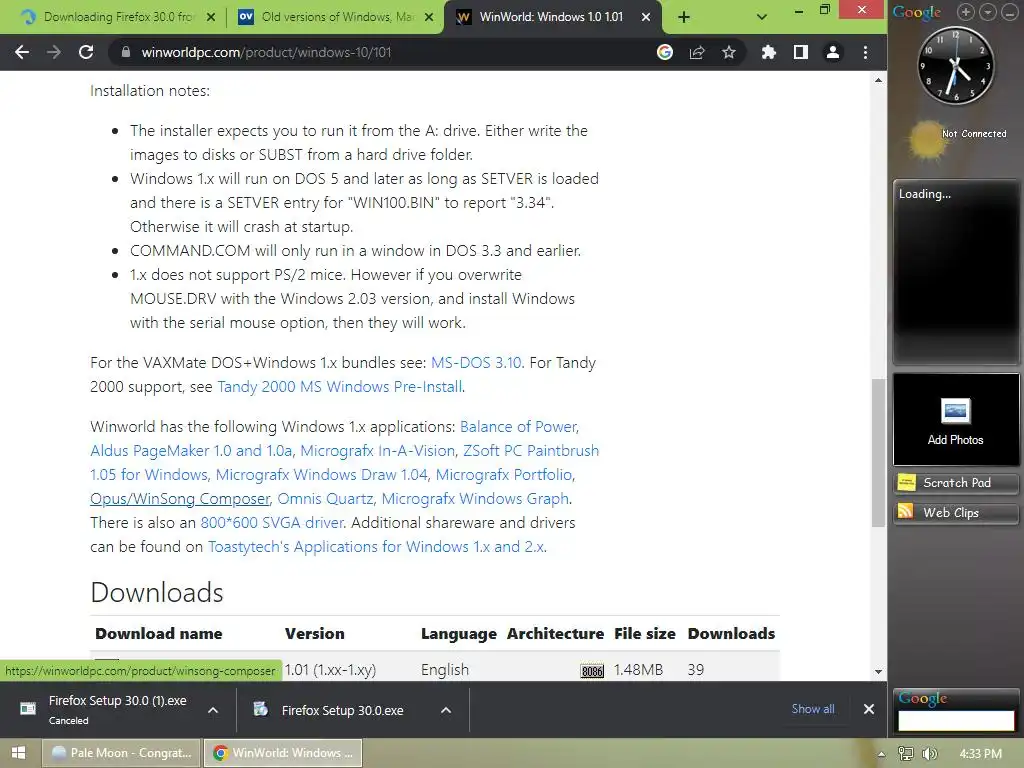Open a new browser tab
Image resolution: width=1024 pixels, height=768 pixels.
click(684, 17)
